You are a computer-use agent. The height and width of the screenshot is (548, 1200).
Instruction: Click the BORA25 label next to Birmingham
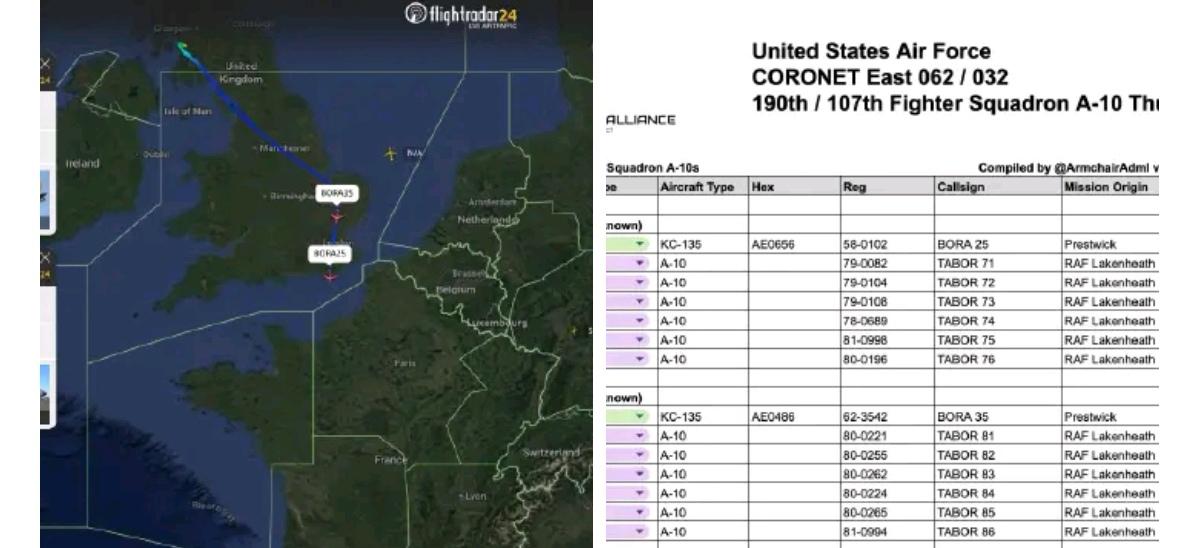tap(336, 193)
